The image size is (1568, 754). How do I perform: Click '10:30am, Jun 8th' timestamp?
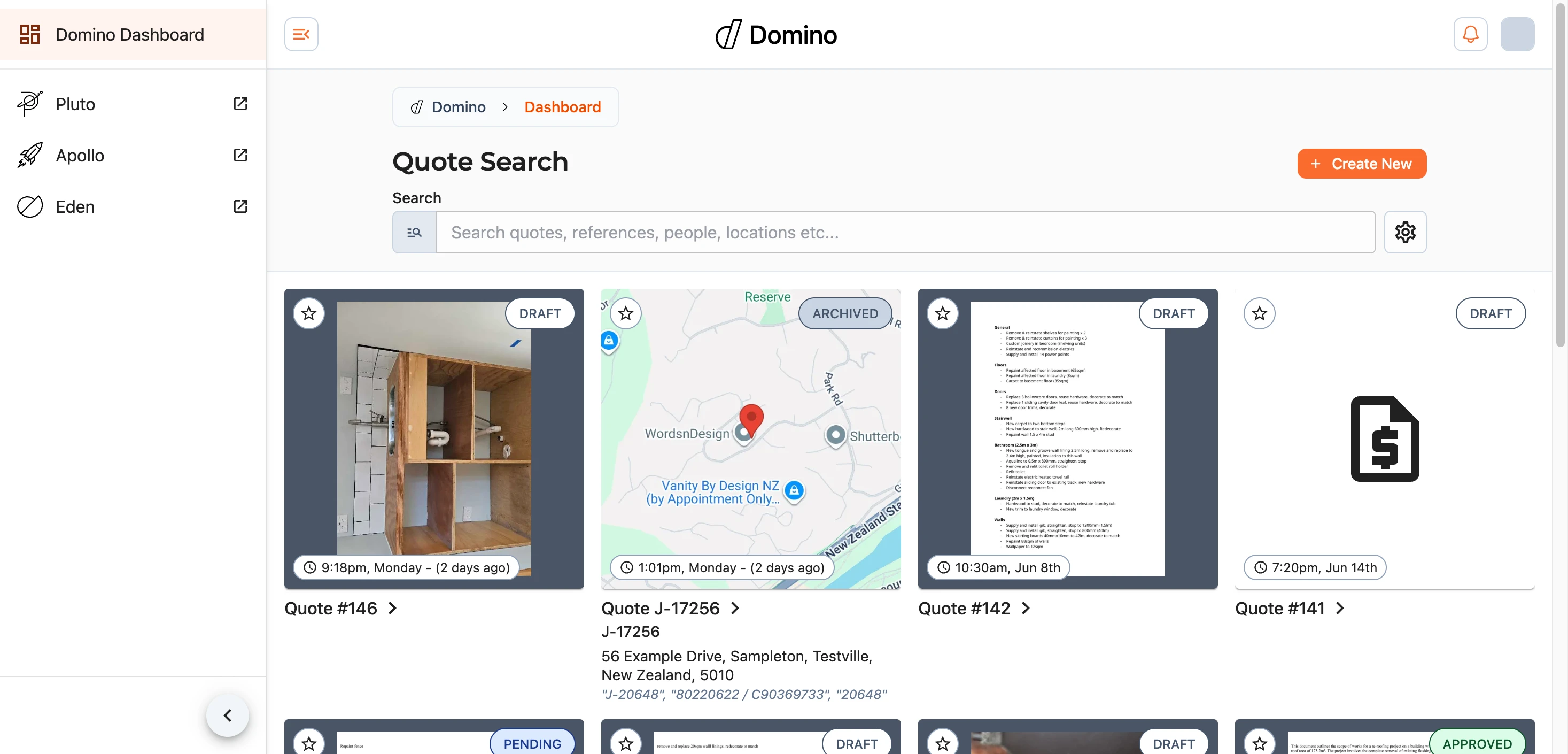pyautogui.click(x=998, y=567)
